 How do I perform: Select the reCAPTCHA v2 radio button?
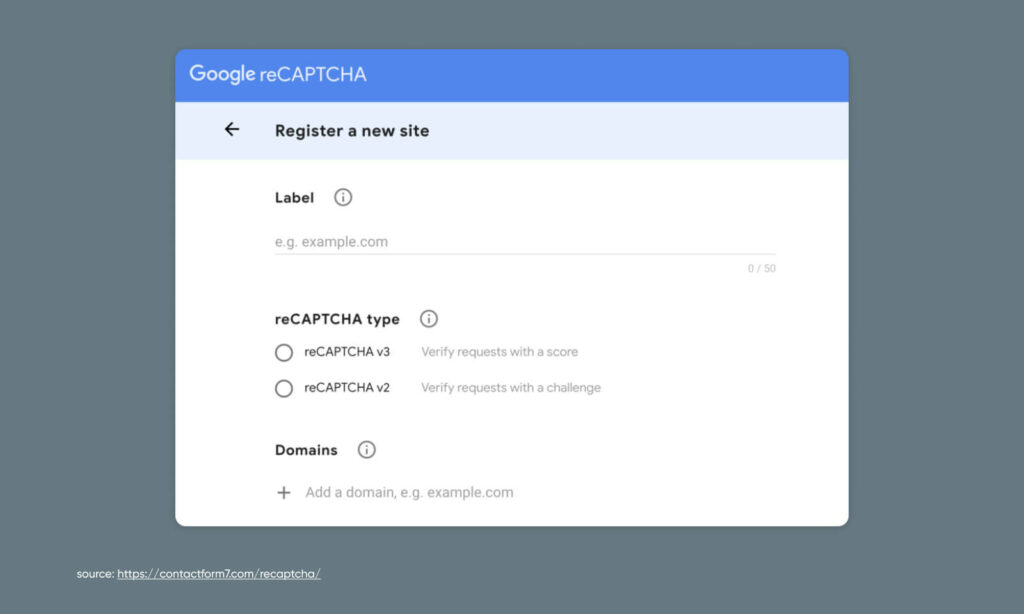pos(283,388)
